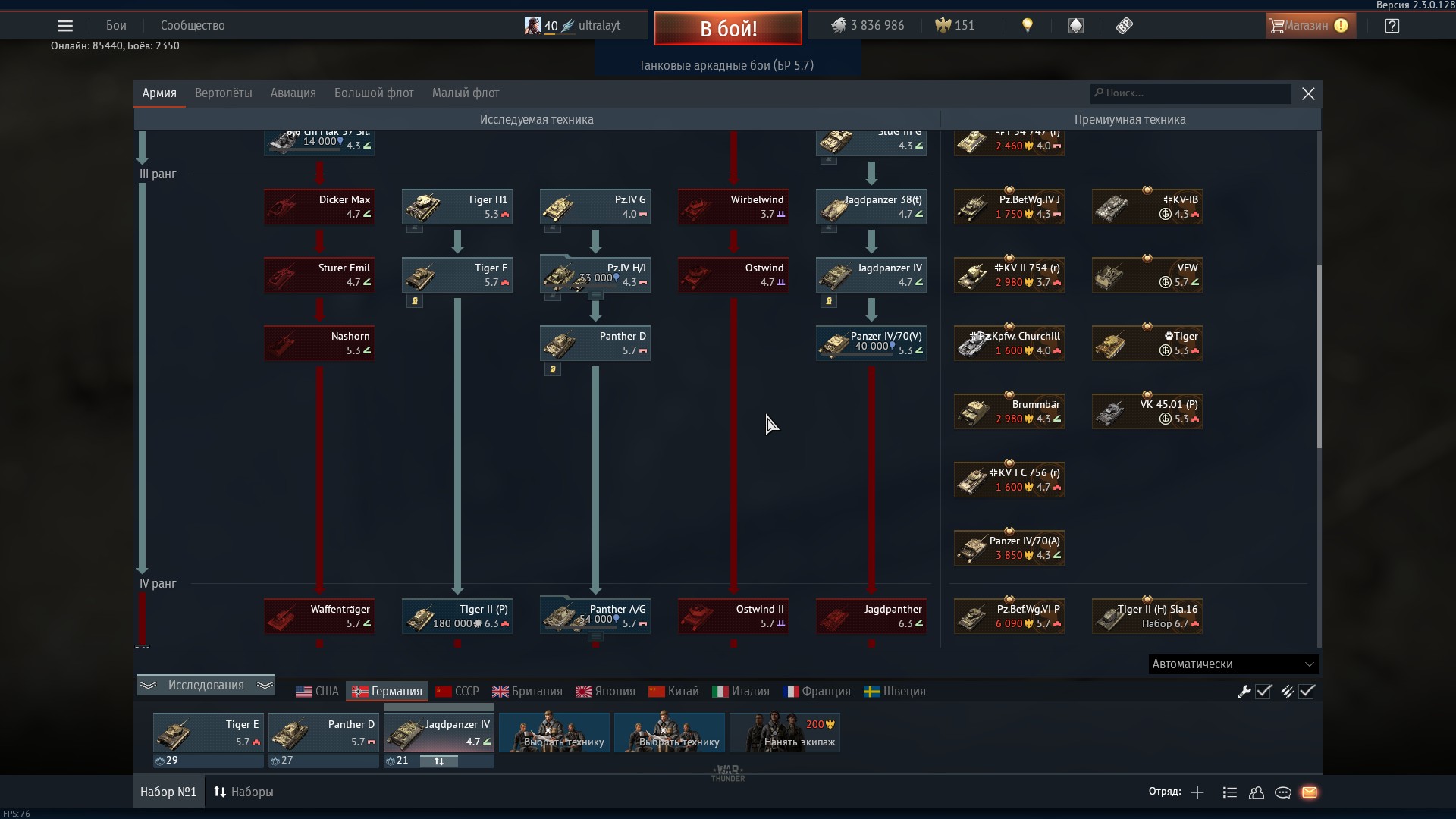Screen dimensions: 1456x819
Task: Select the Армия tab
Action: [159, 93]
